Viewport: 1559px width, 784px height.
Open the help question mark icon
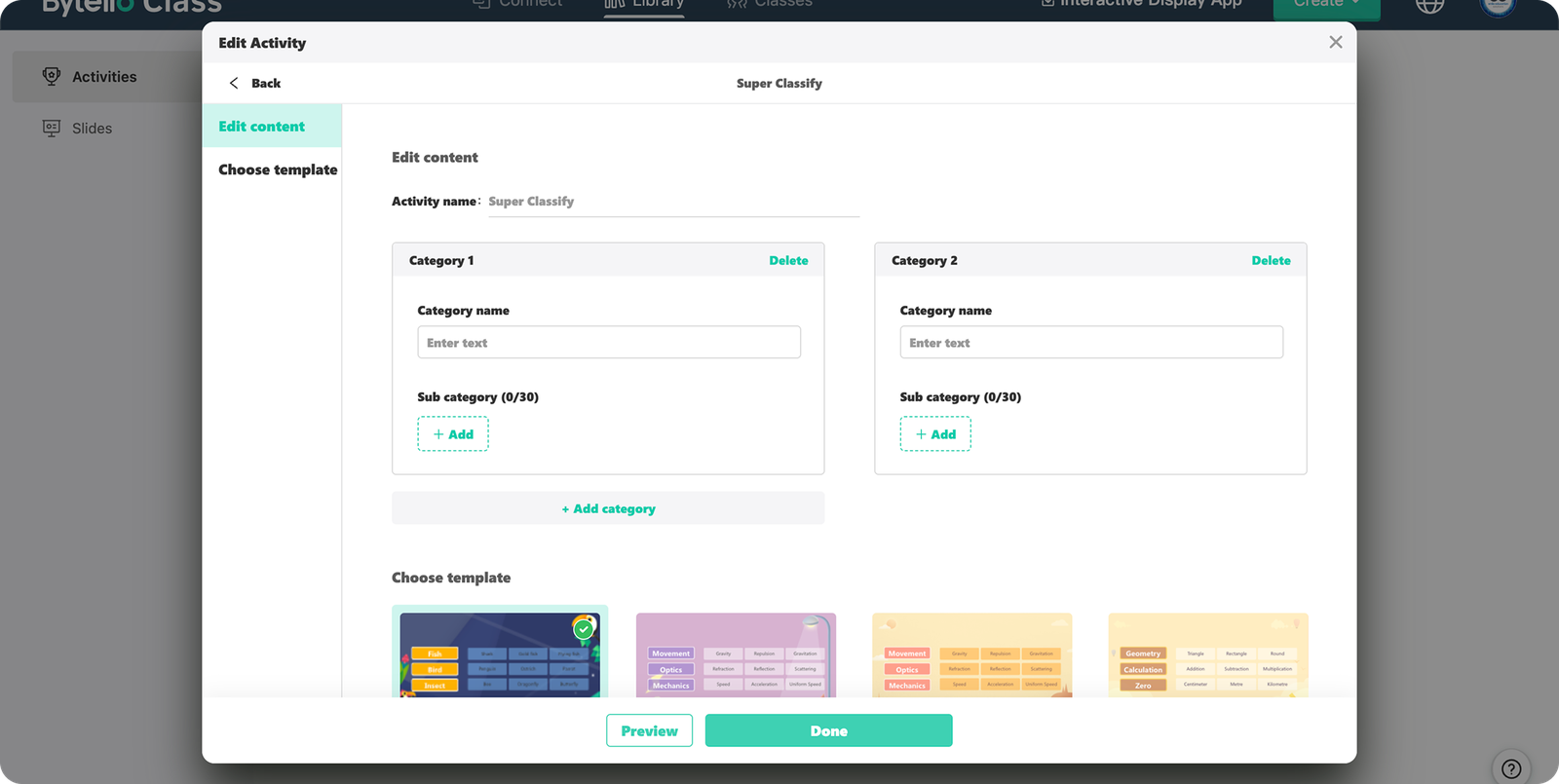(x=1510, y=767)
